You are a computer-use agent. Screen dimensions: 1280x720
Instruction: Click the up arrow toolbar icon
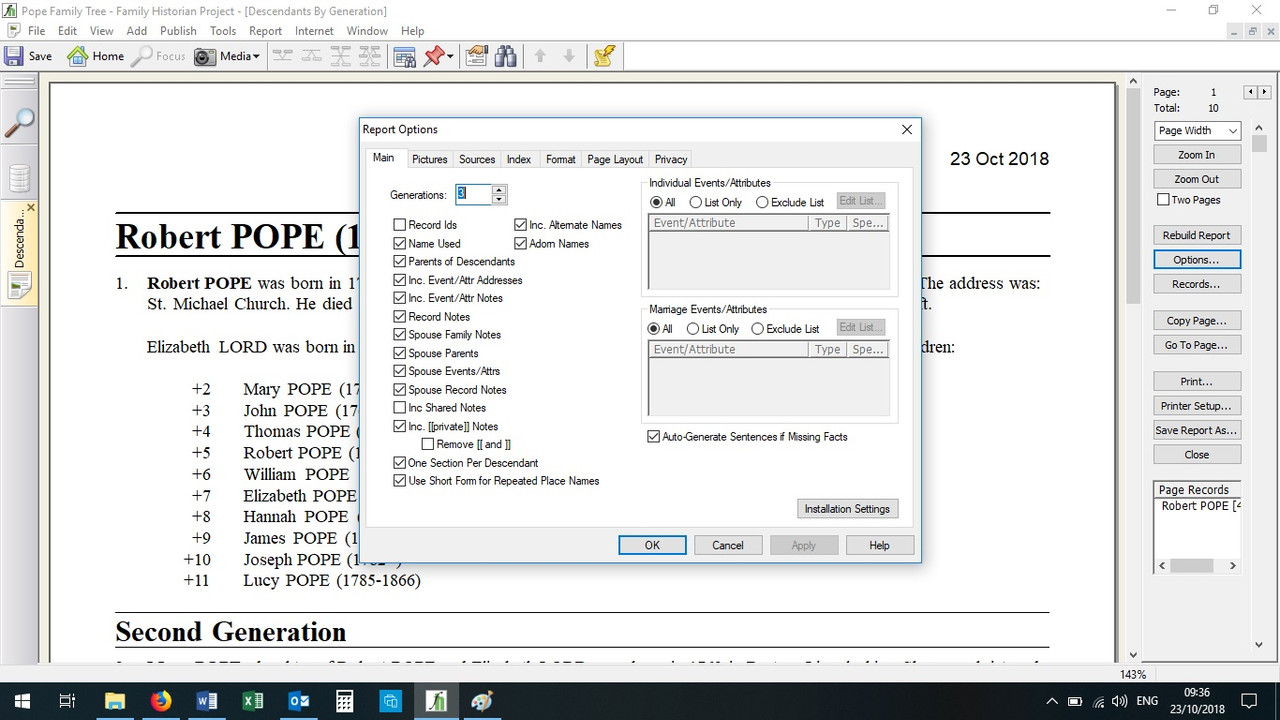[x=540, y=56]
